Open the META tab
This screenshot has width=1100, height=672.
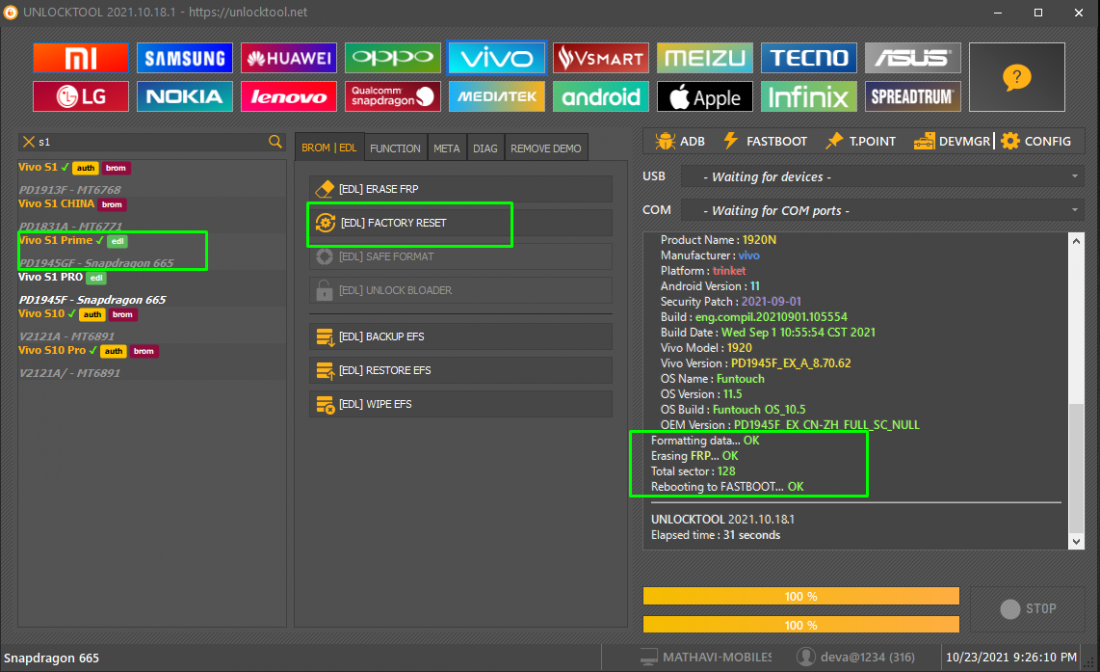click(446, 148)
